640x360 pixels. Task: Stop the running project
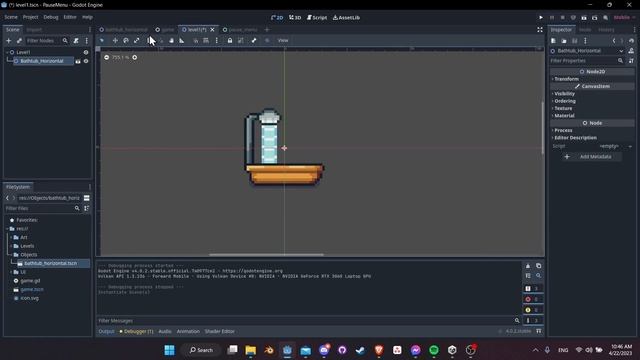(562, 18)
